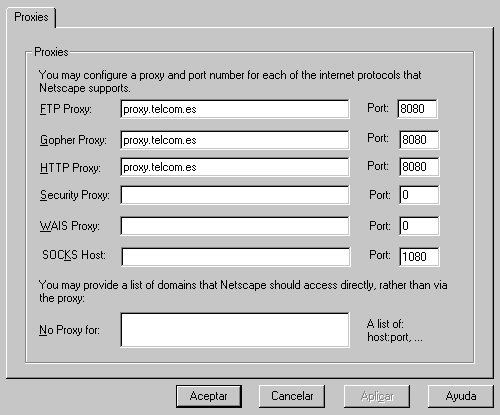Click the Cancelar button
The width and height of the screenshot is (500, 415).
[x=292, y=396]
